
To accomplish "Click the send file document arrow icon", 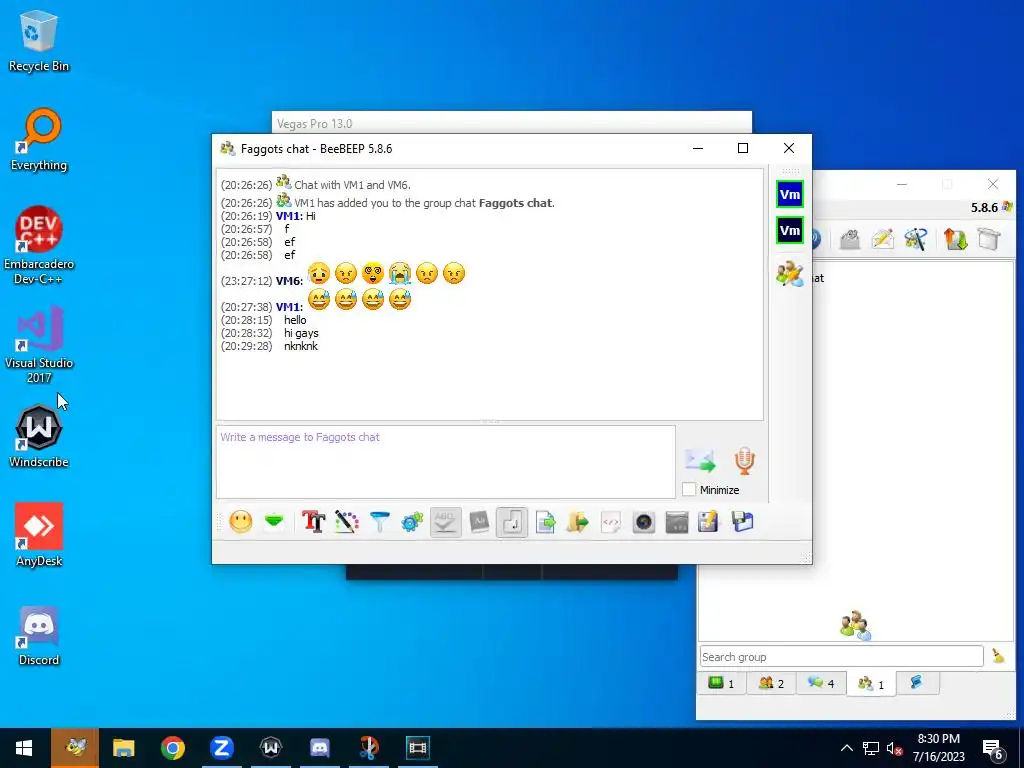I will click(545, 522).
